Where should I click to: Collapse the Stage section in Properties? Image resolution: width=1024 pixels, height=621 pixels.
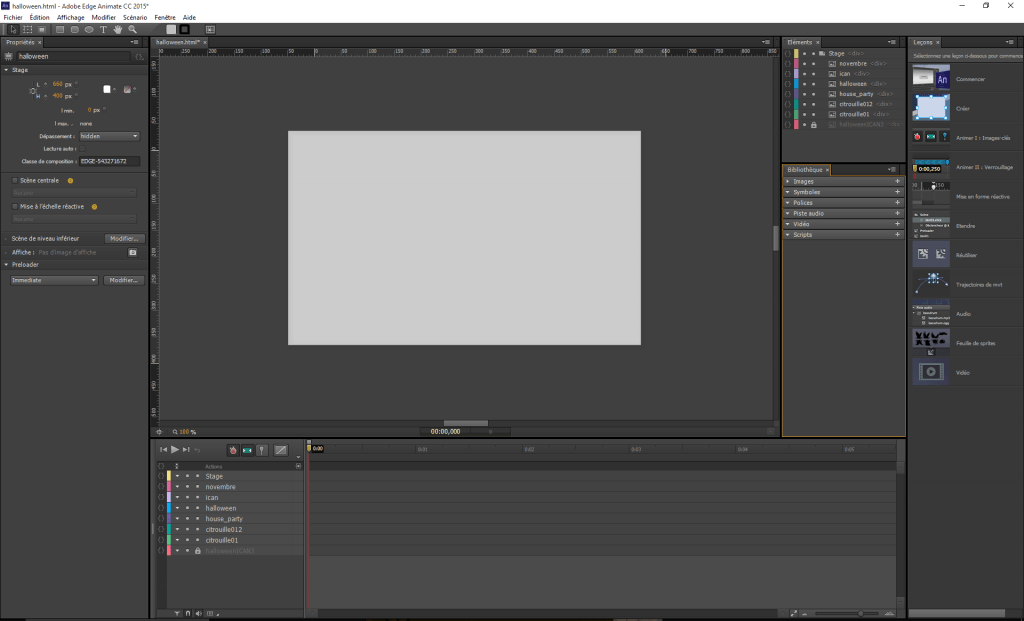pyautogui.click(x=7, y=70)
